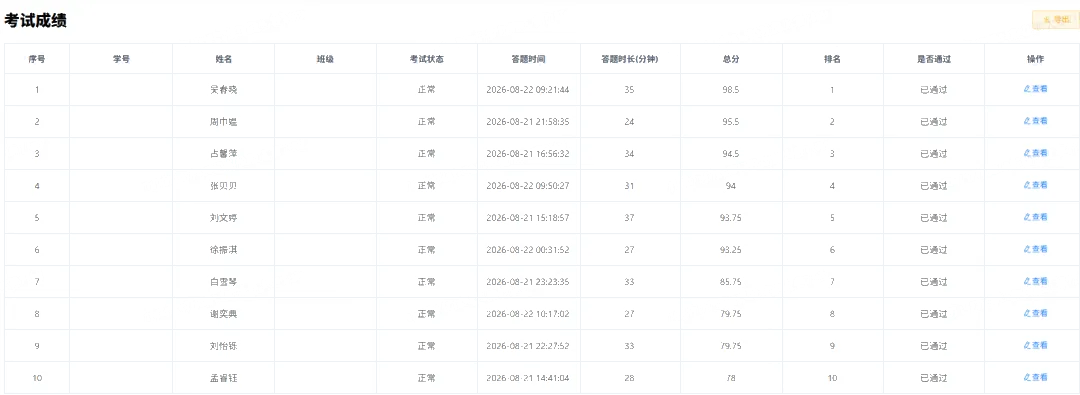This screenshot has width=1080, height=395.
Task: Click the duration value 34
Action: [630, 154]
